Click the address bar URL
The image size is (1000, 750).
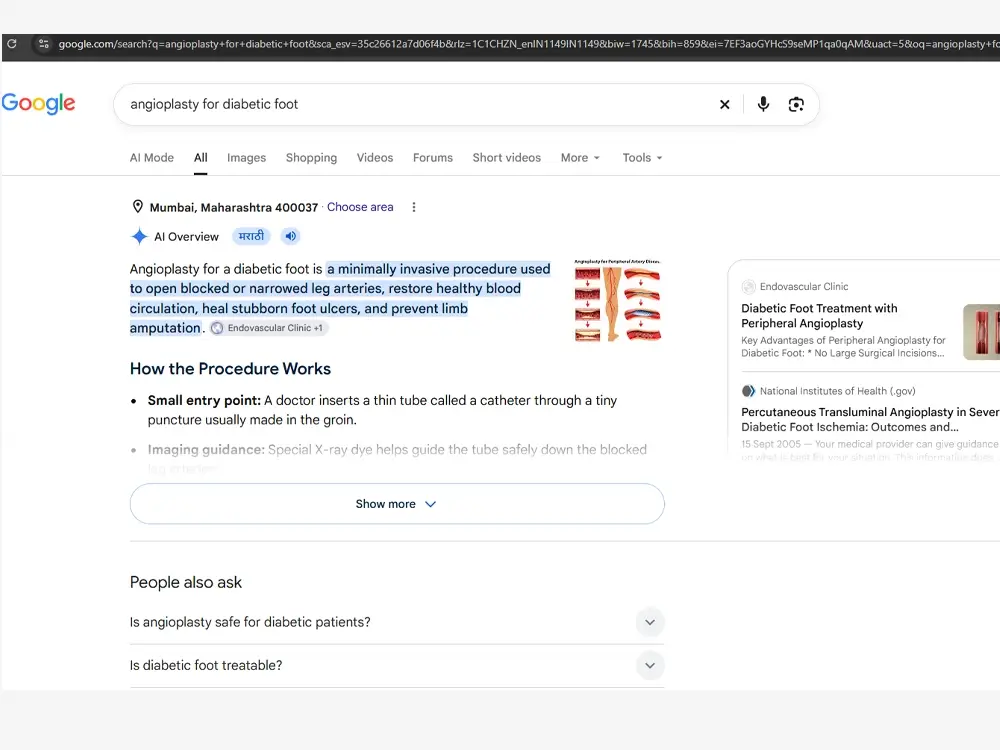pyautogui.click(x=528, y=44)
